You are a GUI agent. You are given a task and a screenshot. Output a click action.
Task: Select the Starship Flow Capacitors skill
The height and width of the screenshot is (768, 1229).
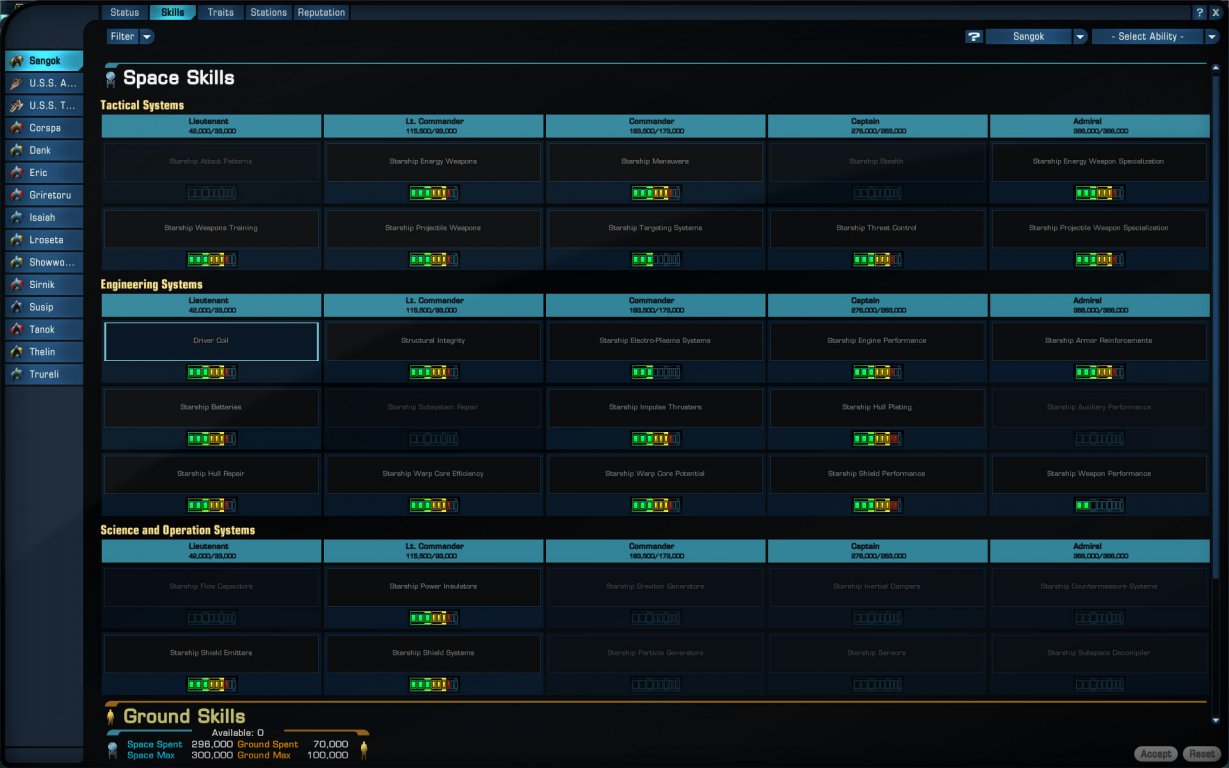pyautogui.click(x=211, y=587)
